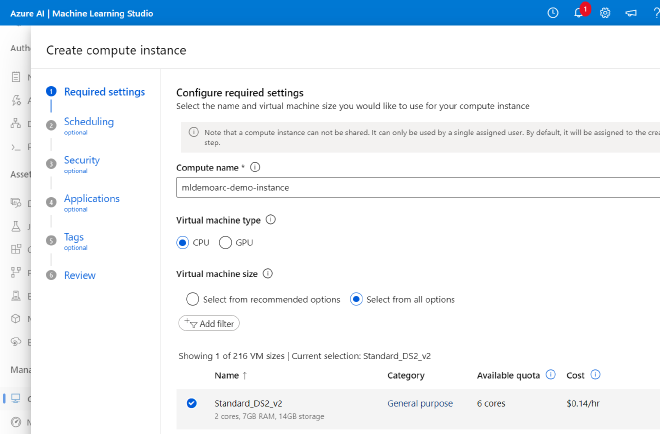Click the pipelines icon in sidebar
This screenshot has width=660, height=434.
pyautogui.click(x=16, y=272)
